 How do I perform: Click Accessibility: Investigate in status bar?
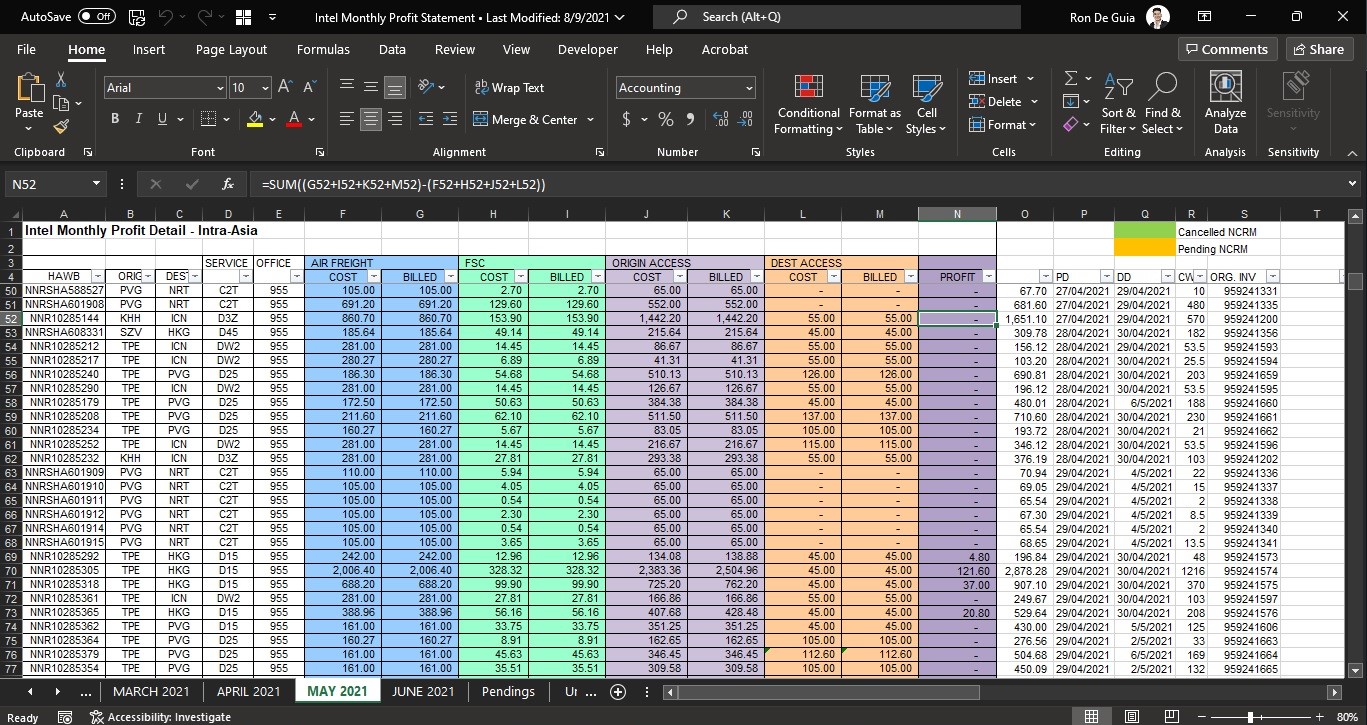click(x=160, y=717)
